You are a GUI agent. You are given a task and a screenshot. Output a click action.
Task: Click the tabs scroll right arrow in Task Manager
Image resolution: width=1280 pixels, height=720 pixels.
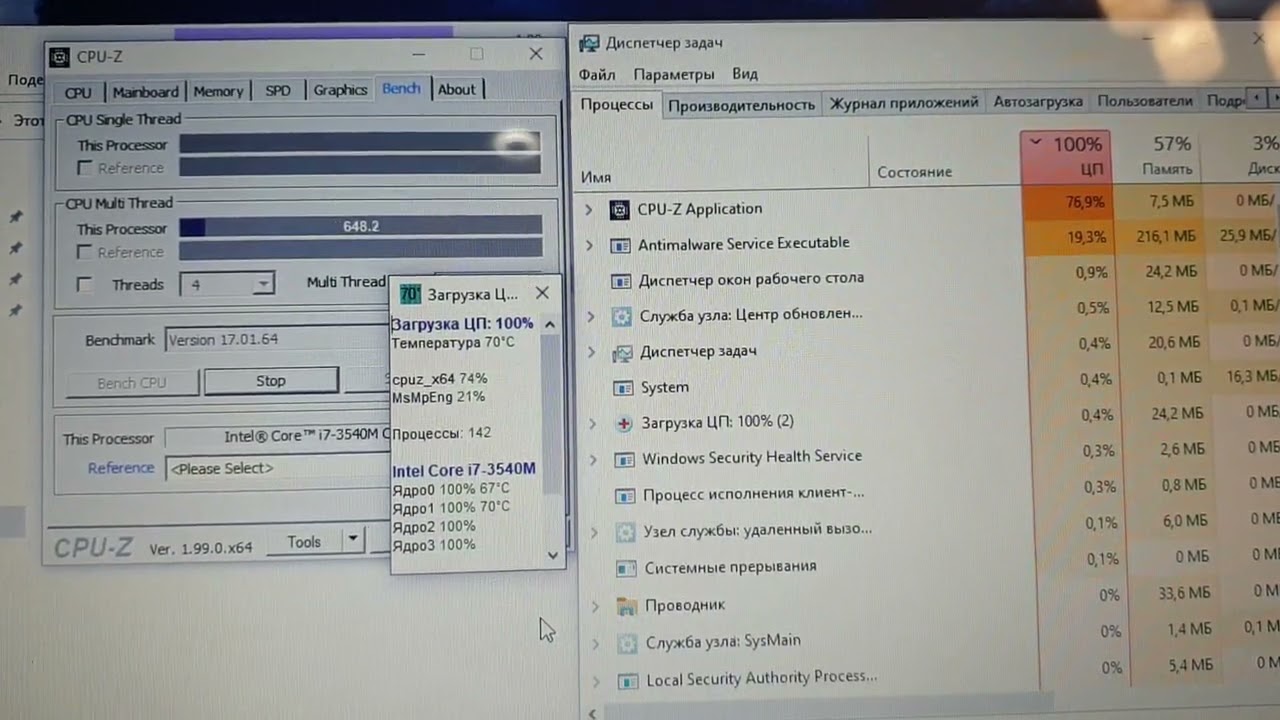[x=1273, y=99]
